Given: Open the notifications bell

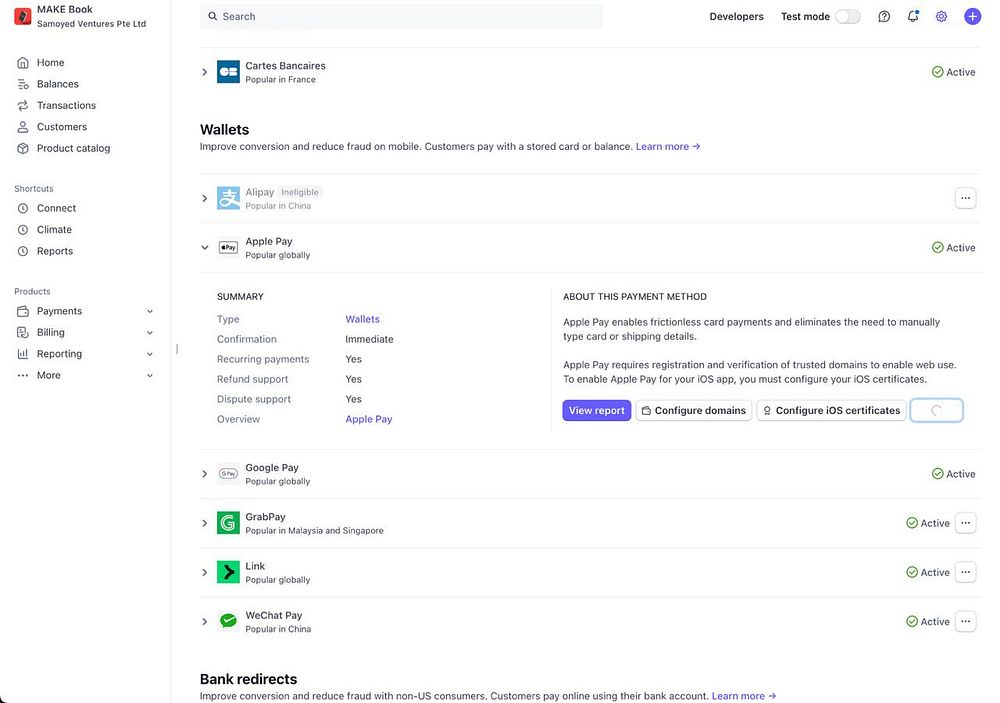Looking at the screenshot, I should click(x=913, y=17).
